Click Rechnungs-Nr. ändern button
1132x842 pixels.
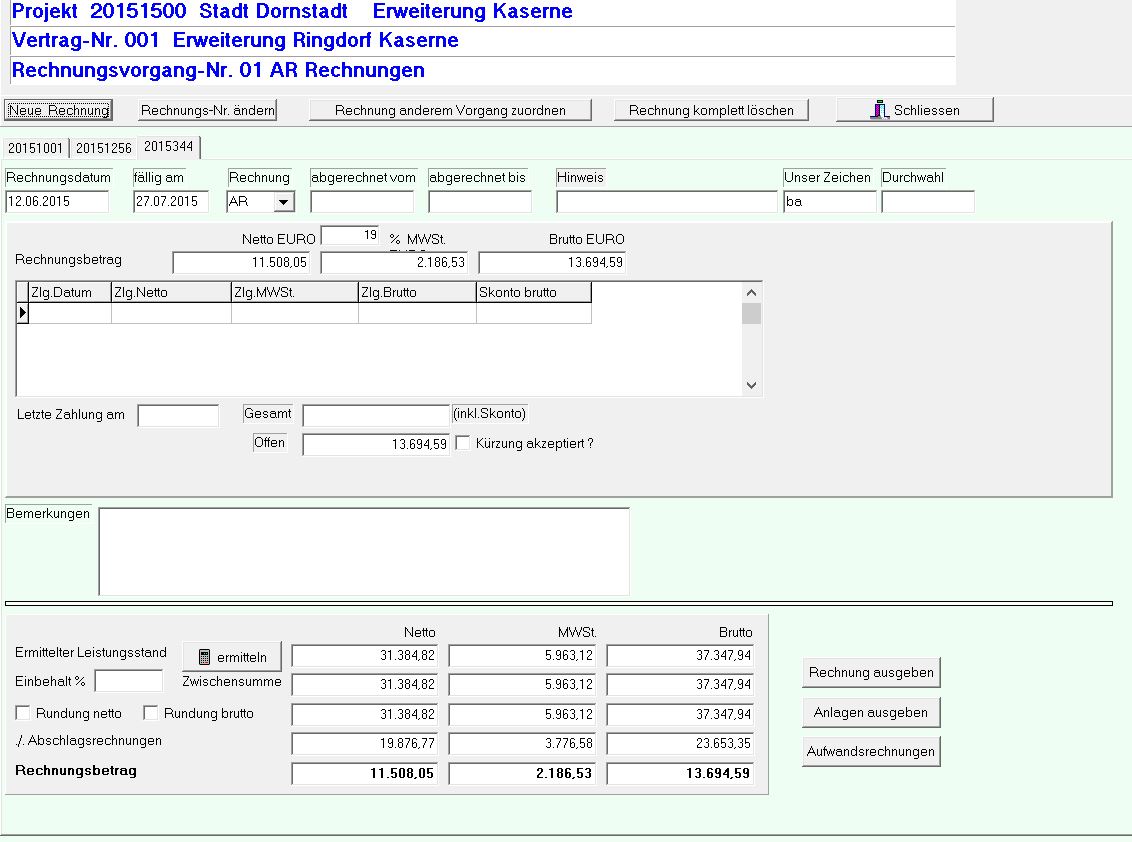click(207, 110)
